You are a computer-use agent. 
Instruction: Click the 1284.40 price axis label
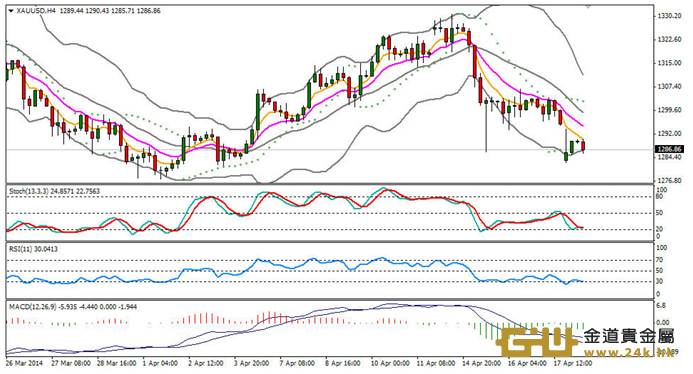(669, 157)
